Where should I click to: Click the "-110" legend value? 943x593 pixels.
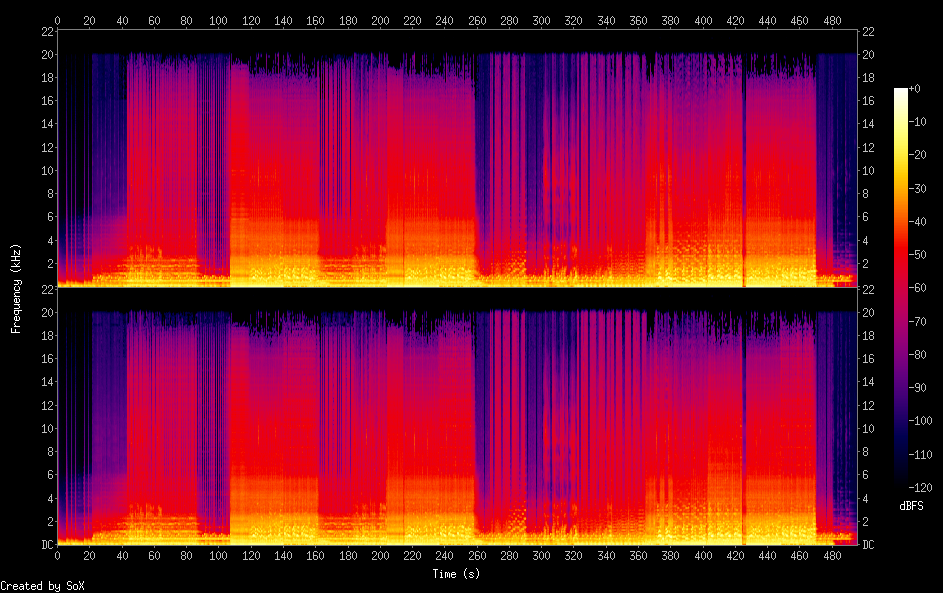pyautogui.click(x=921, y=454)
